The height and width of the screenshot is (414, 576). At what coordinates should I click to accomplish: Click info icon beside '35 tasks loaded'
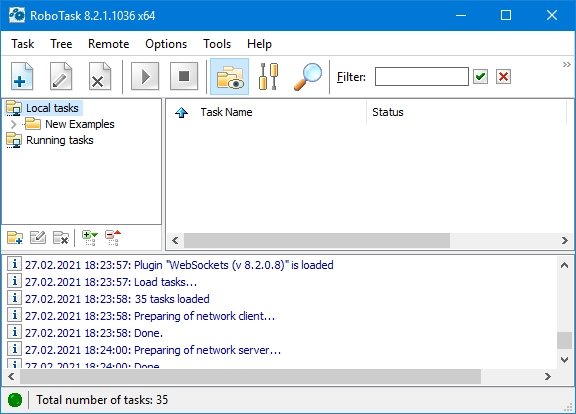[x=14, y=298]
